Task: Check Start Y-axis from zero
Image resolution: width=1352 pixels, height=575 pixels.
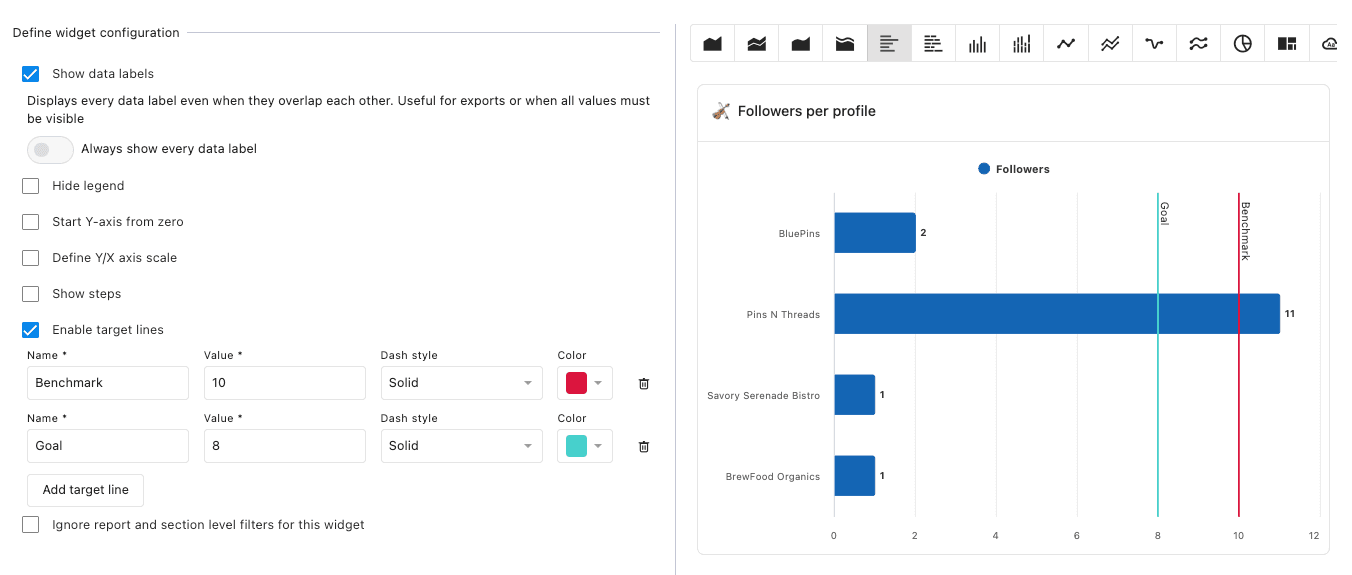Action: (x=31, y=222)
